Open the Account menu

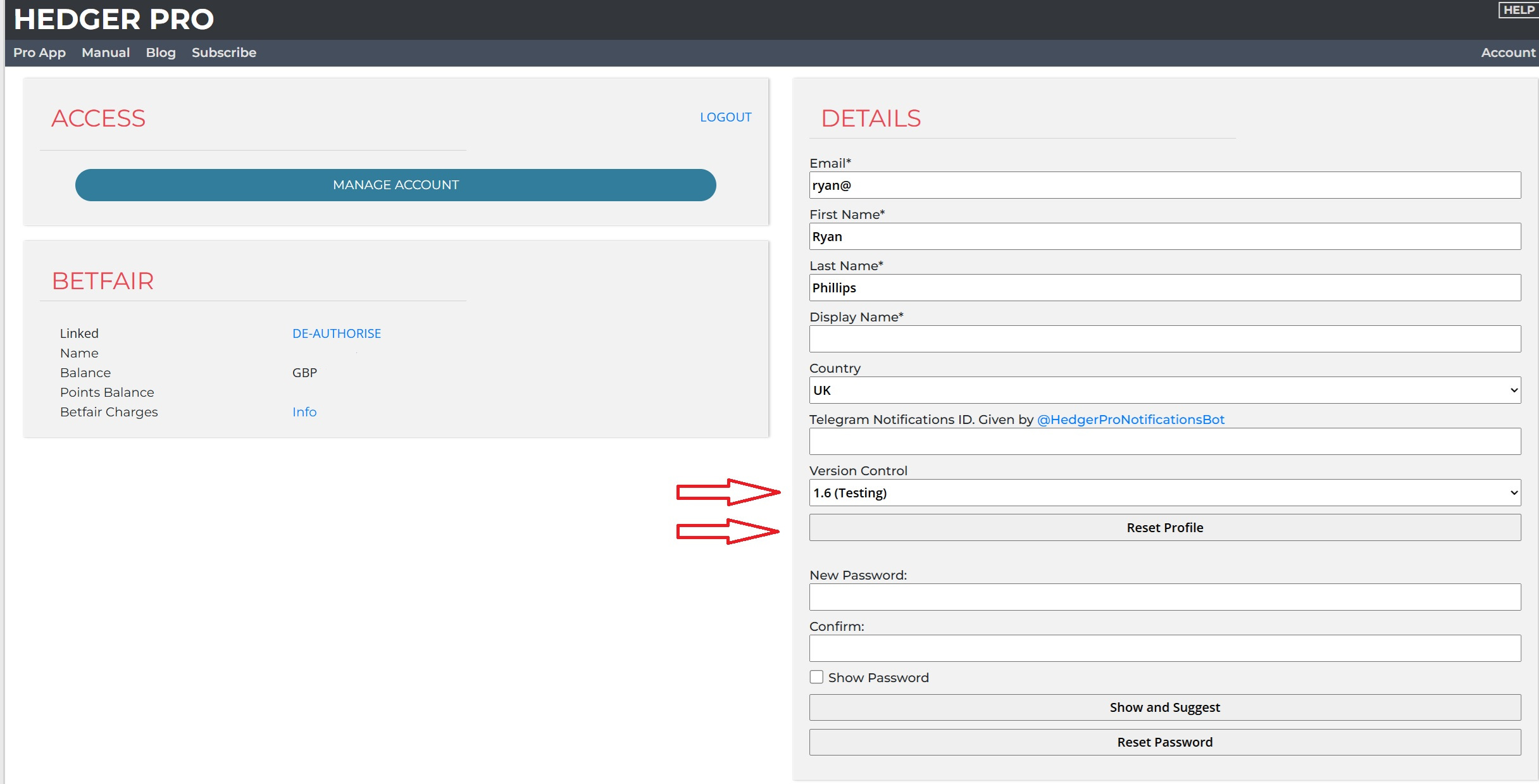coord(1508,53)
